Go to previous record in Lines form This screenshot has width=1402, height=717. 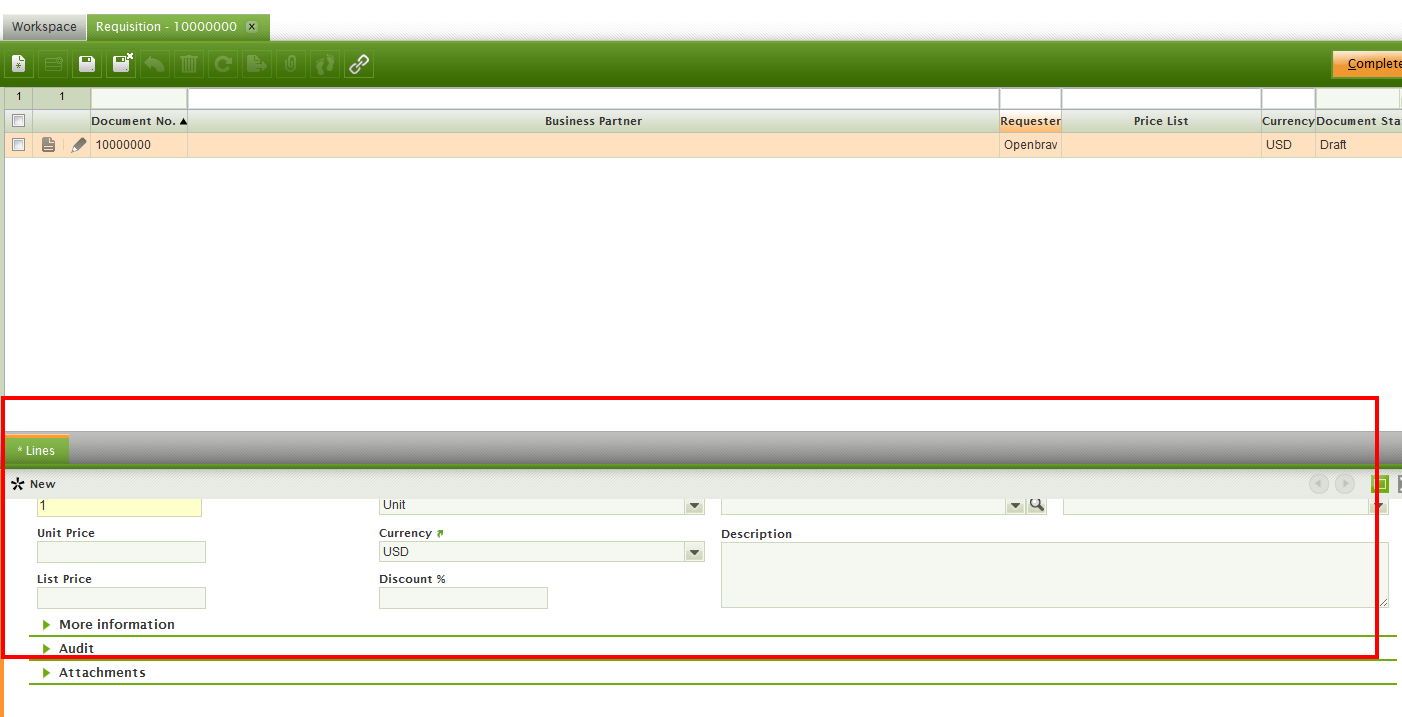point(1319,484)
